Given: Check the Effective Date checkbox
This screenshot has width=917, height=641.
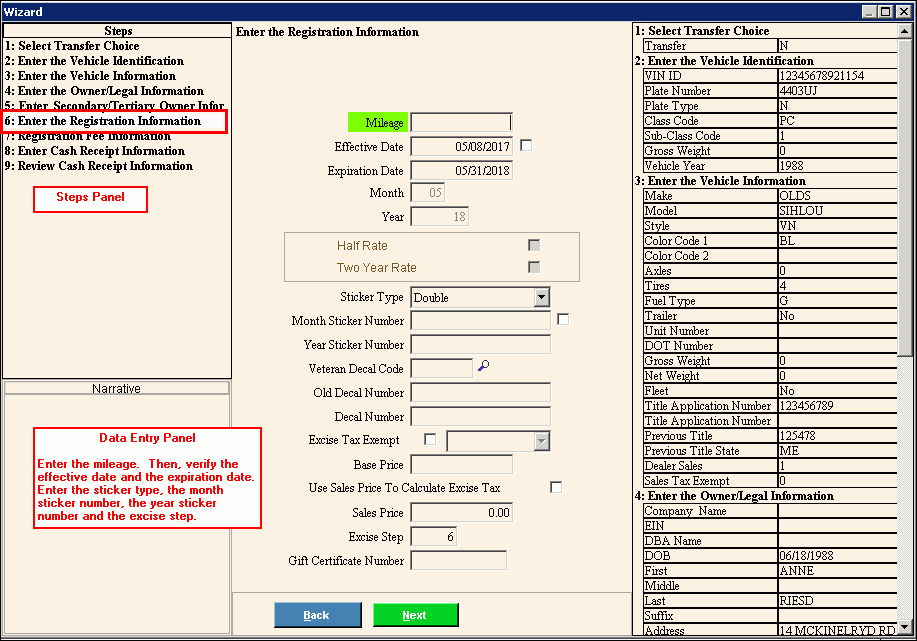Looking at the screenshot, I should 526,145.
